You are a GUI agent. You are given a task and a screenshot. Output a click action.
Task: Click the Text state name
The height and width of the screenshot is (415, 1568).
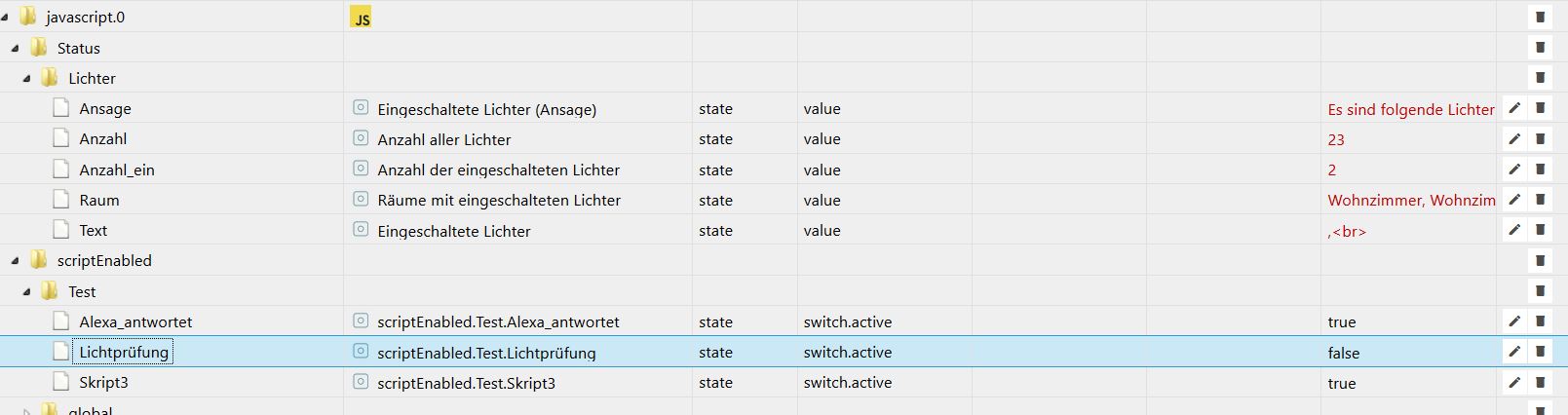[x=94, y=231]
